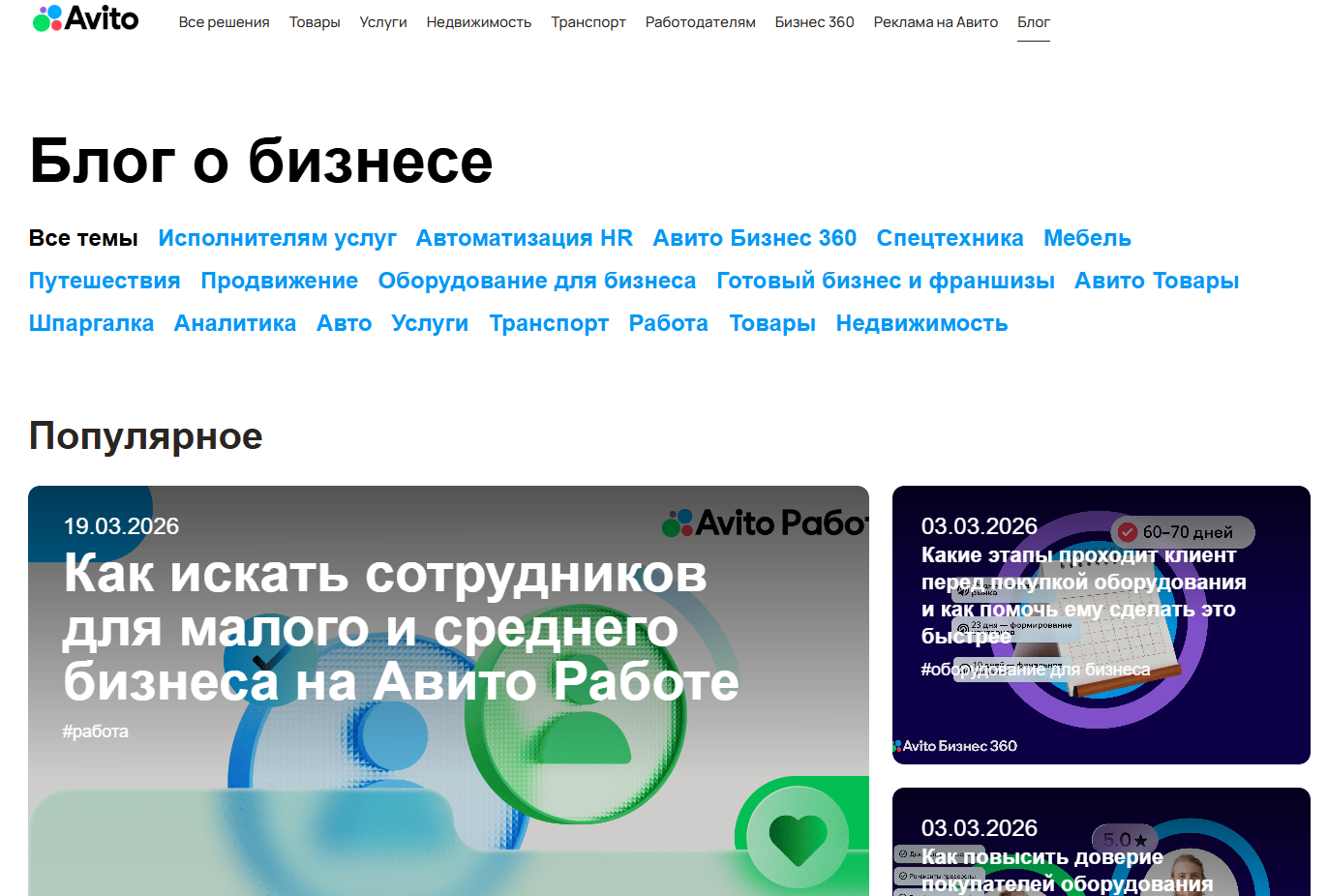This screenshot has width=1328, height=896.
Task: Go to Недвижимость in the top navigation
Action: tap(479, 22)
